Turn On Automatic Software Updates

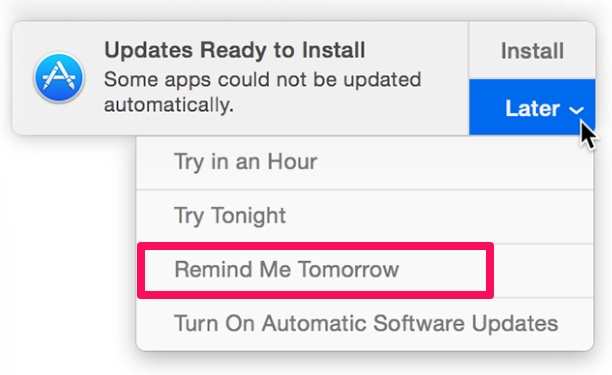coord(365,323)
